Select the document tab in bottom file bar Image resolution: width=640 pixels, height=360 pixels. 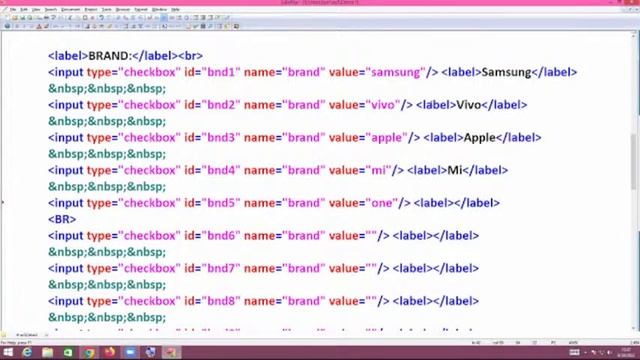[x=27, y=335]
